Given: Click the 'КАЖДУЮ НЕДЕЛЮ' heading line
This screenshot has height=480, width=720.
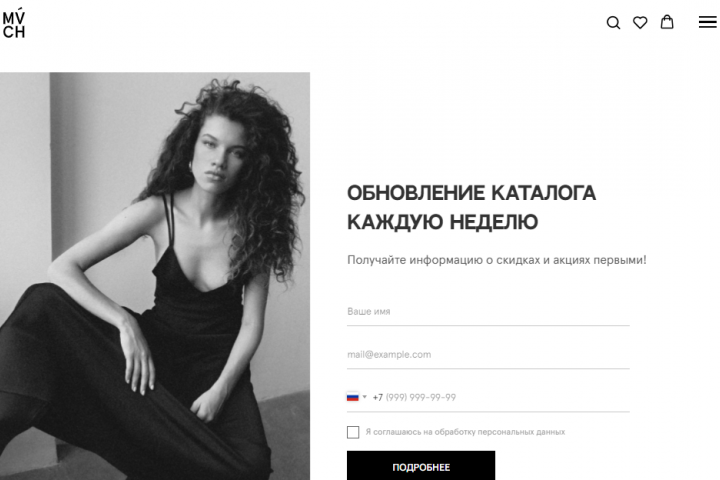Looking at the screenshot, I should pyautogui.click(x=442, y=222).
